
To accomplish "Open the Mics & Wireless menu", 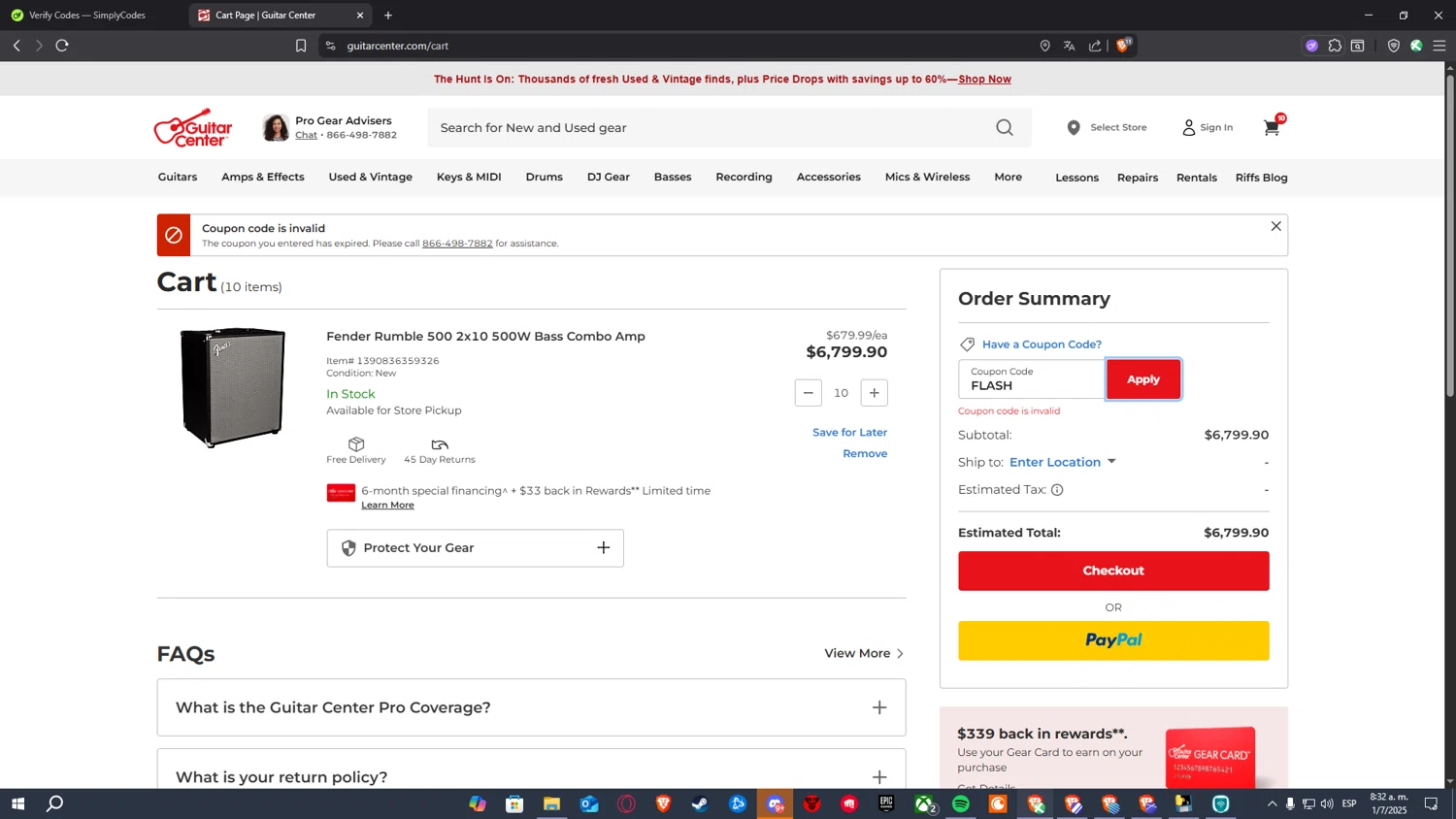I will coord(928,177).
